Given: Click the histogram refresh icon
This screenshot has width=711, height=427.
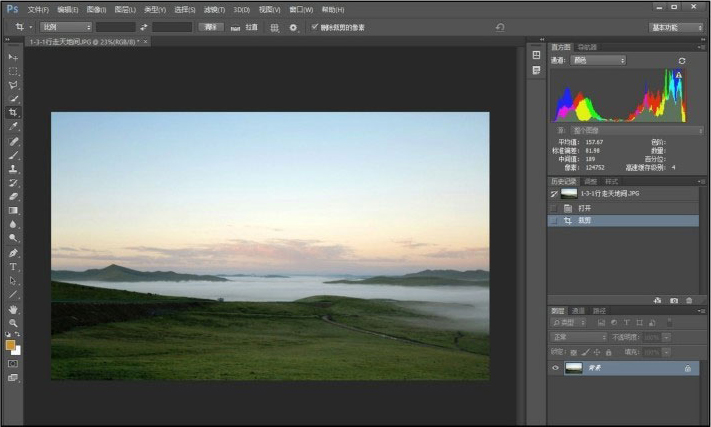Looking at the screenshot, I should 682,61.
